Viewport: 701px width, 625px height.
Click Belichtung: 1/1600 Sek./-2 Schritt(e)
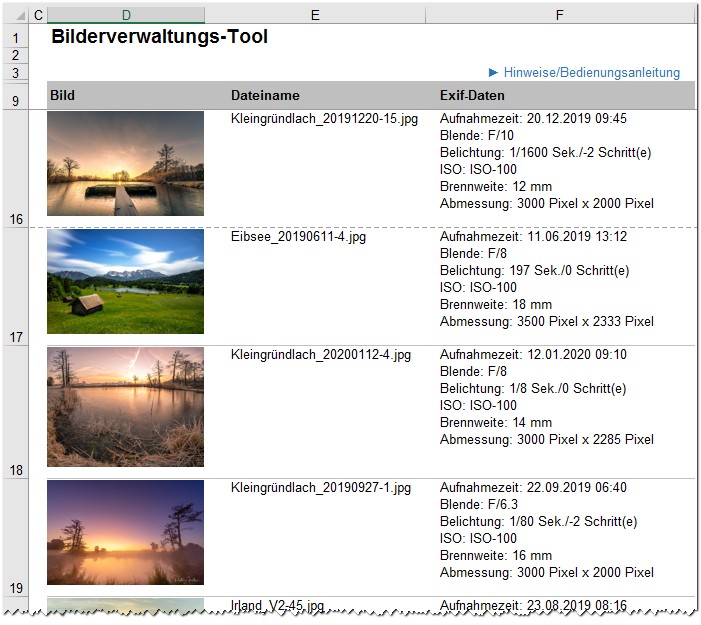point(545,152)
